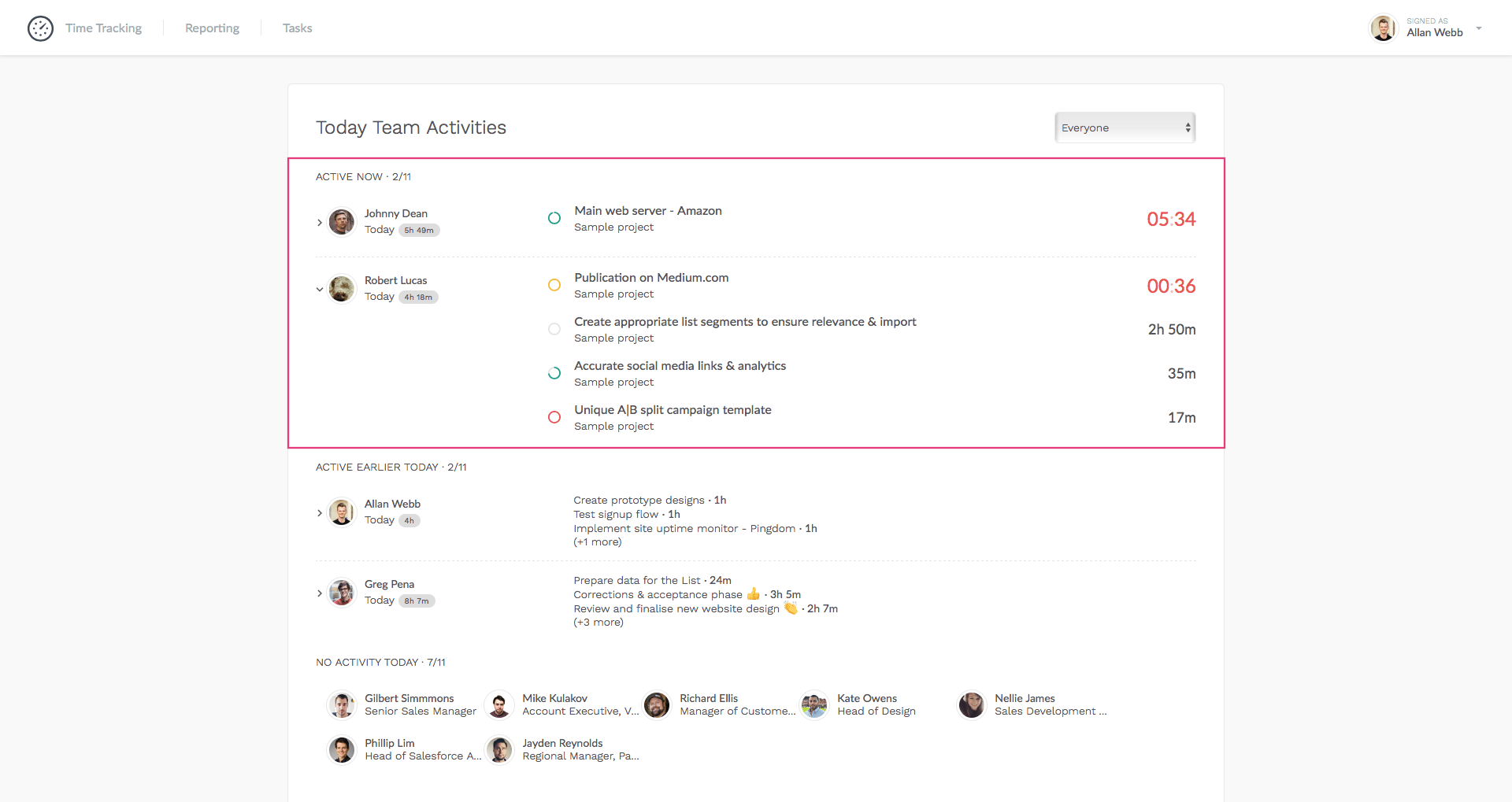
Task: Toggle status circle for Publication on Medium.com
Action: point(554,285)
